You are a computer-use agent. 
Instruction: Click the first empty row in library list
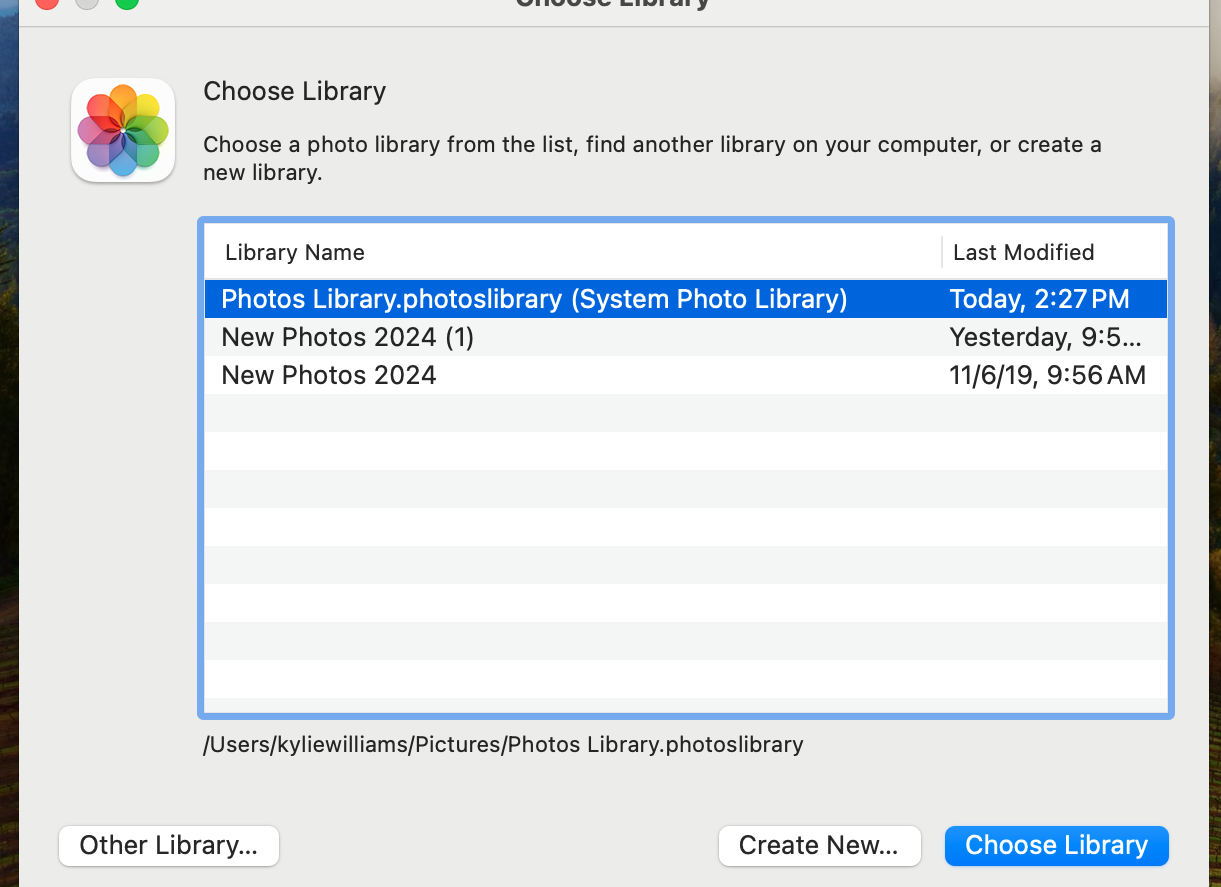685,413
